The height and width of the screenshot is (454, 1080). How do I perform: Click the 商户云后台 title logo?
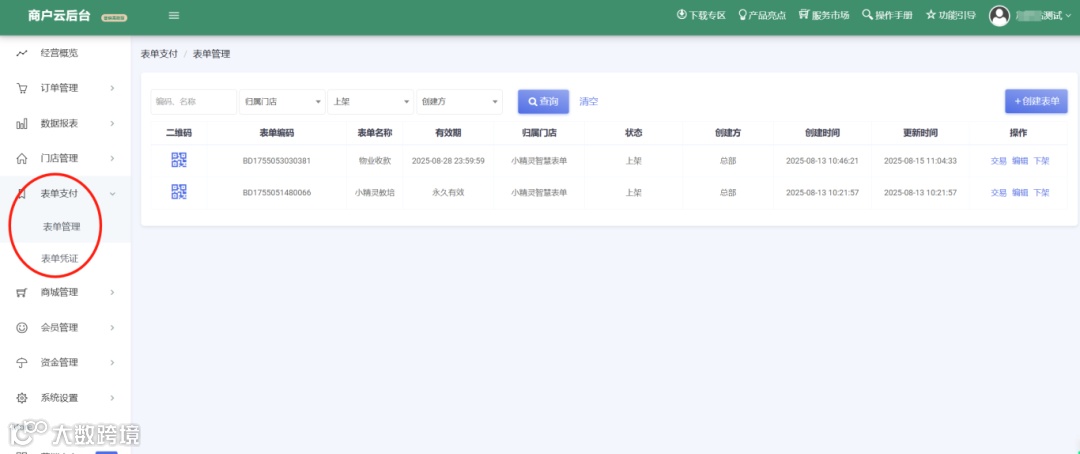pyautogui.click(x=59, y=15)
